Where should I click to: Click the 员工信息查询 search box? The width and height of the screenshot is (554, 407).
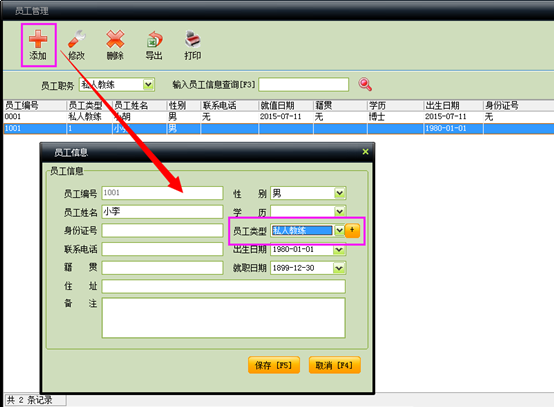(x=304, y=84)
